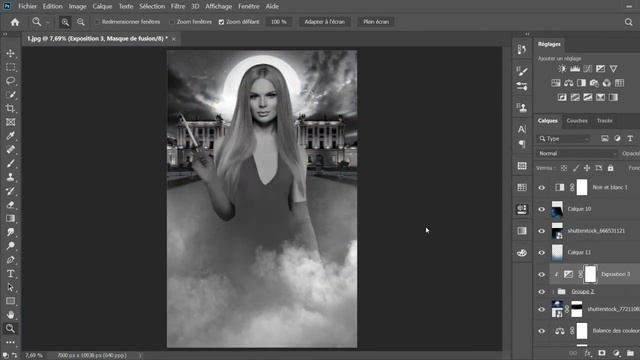Select the Horizontal Type tool

coord(11,273)
